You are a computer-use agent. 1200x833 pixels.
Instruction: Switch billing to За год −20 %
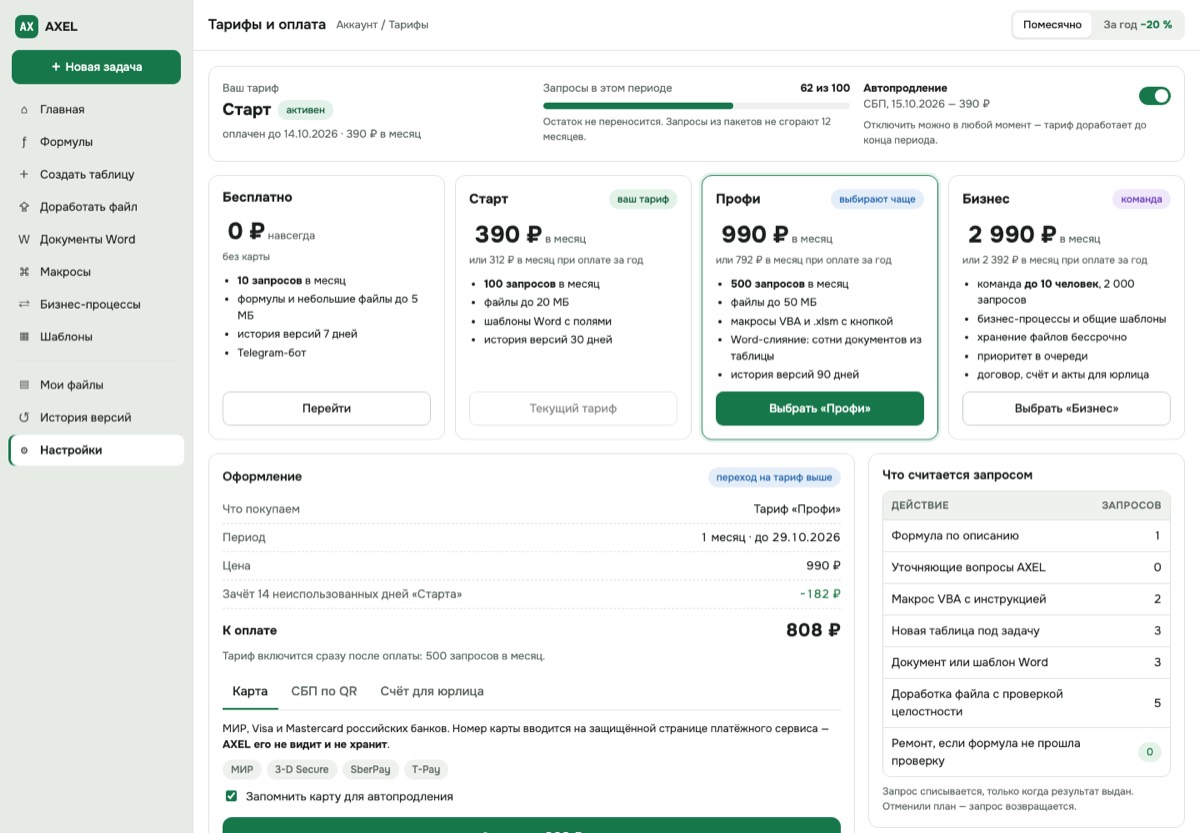(x=1138, y=25)
